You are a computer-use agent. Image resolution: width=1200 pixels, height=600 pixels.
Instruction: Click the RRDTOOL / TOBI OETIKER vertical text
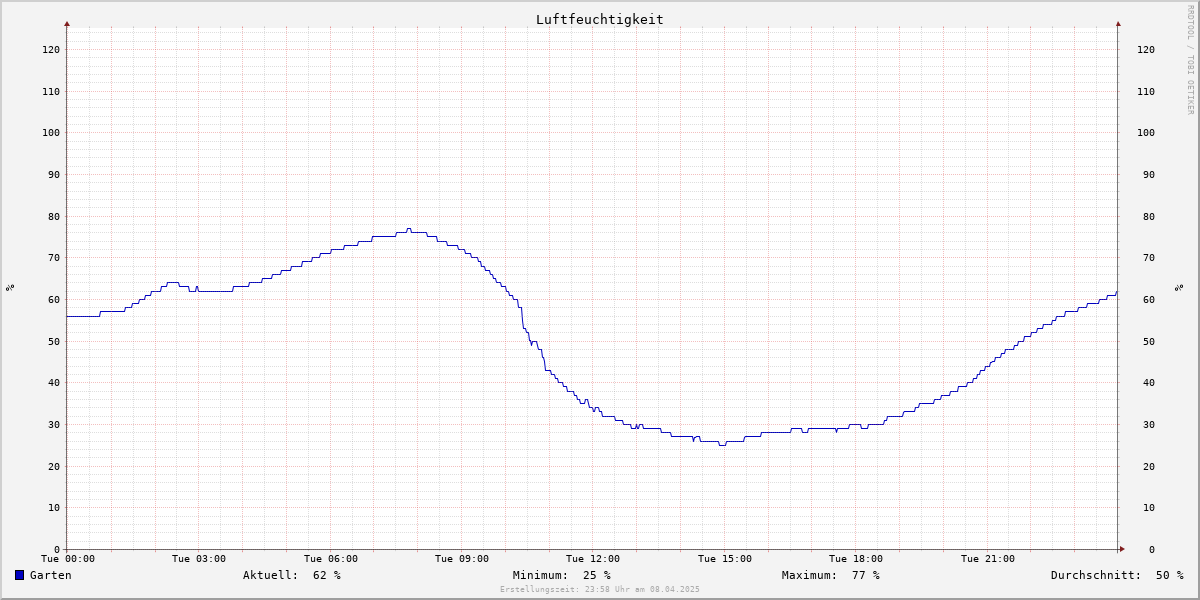(1190, 59)
